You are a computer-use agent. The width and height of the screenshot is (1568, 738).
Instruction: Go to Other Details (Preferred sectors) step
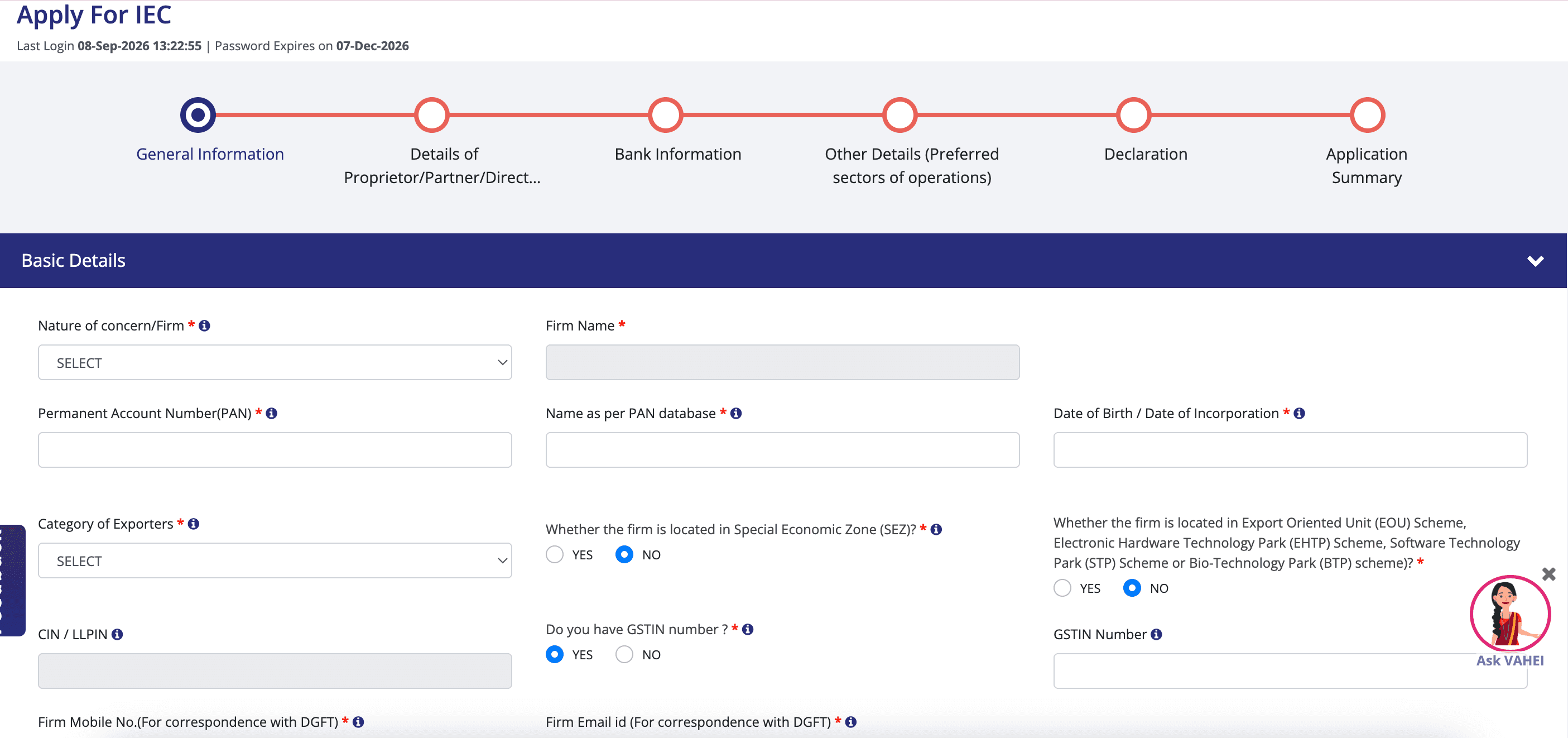900,115
